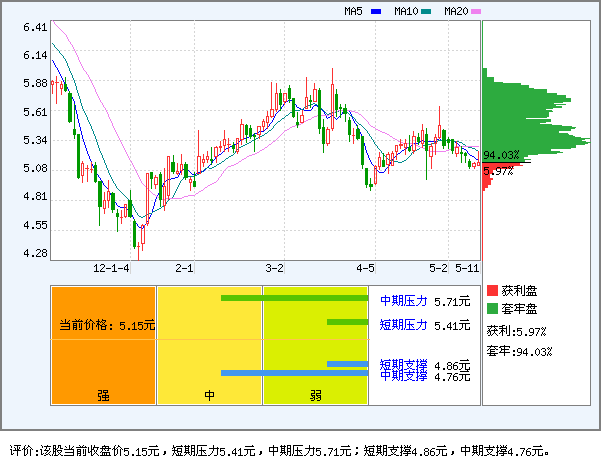Click the pink MA20 legend swatch
The image size is (601, 456).
tap(476, 12)
